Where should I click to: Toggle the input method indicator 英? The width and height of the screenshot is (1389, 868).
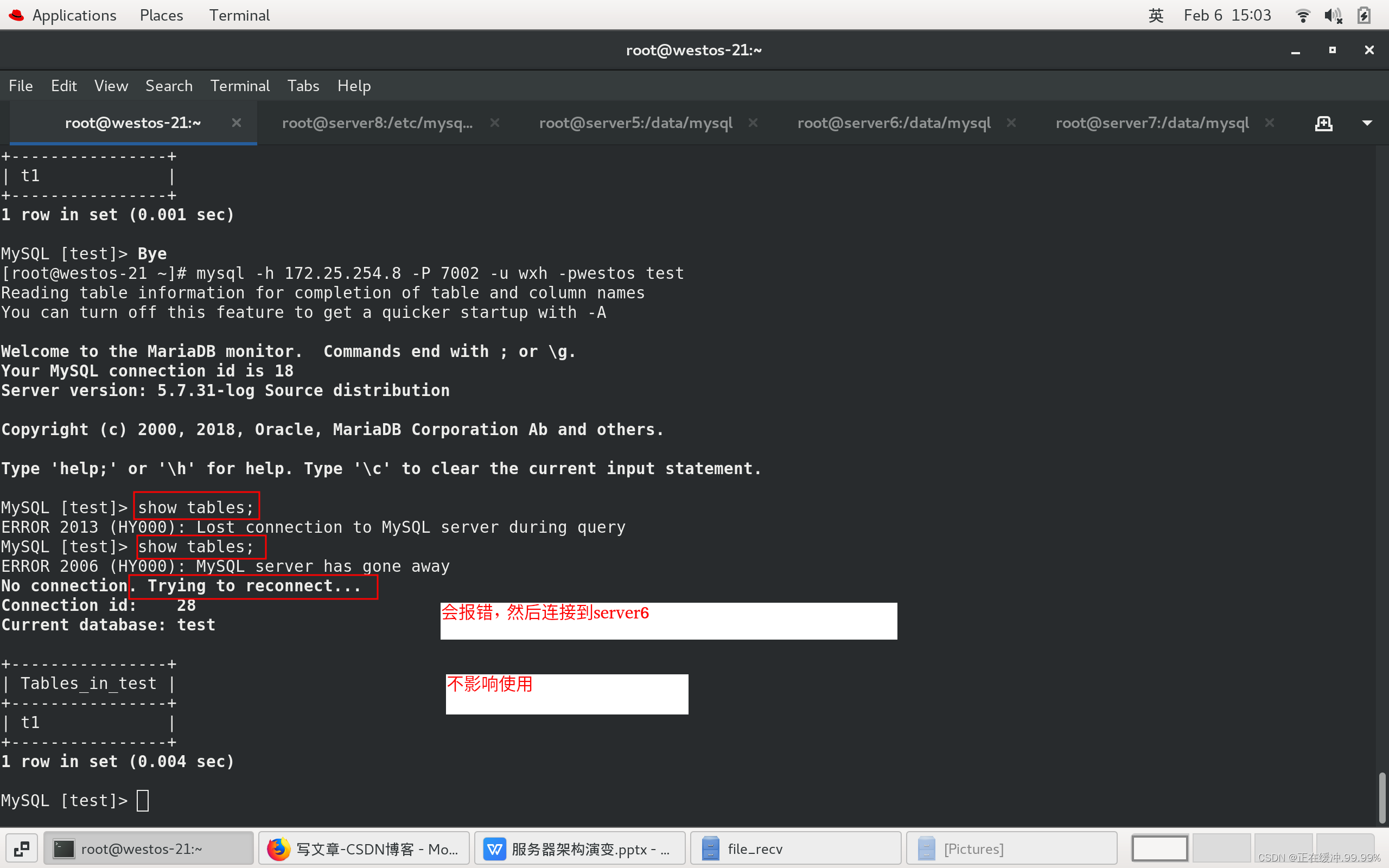tap(1156, 16)
